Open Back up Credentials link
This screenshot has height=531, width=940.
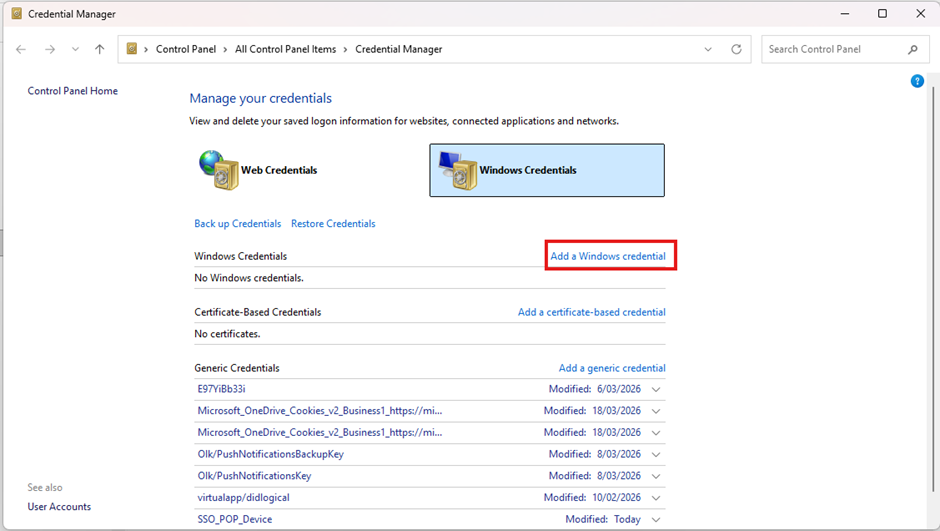[x=238, y=224]
